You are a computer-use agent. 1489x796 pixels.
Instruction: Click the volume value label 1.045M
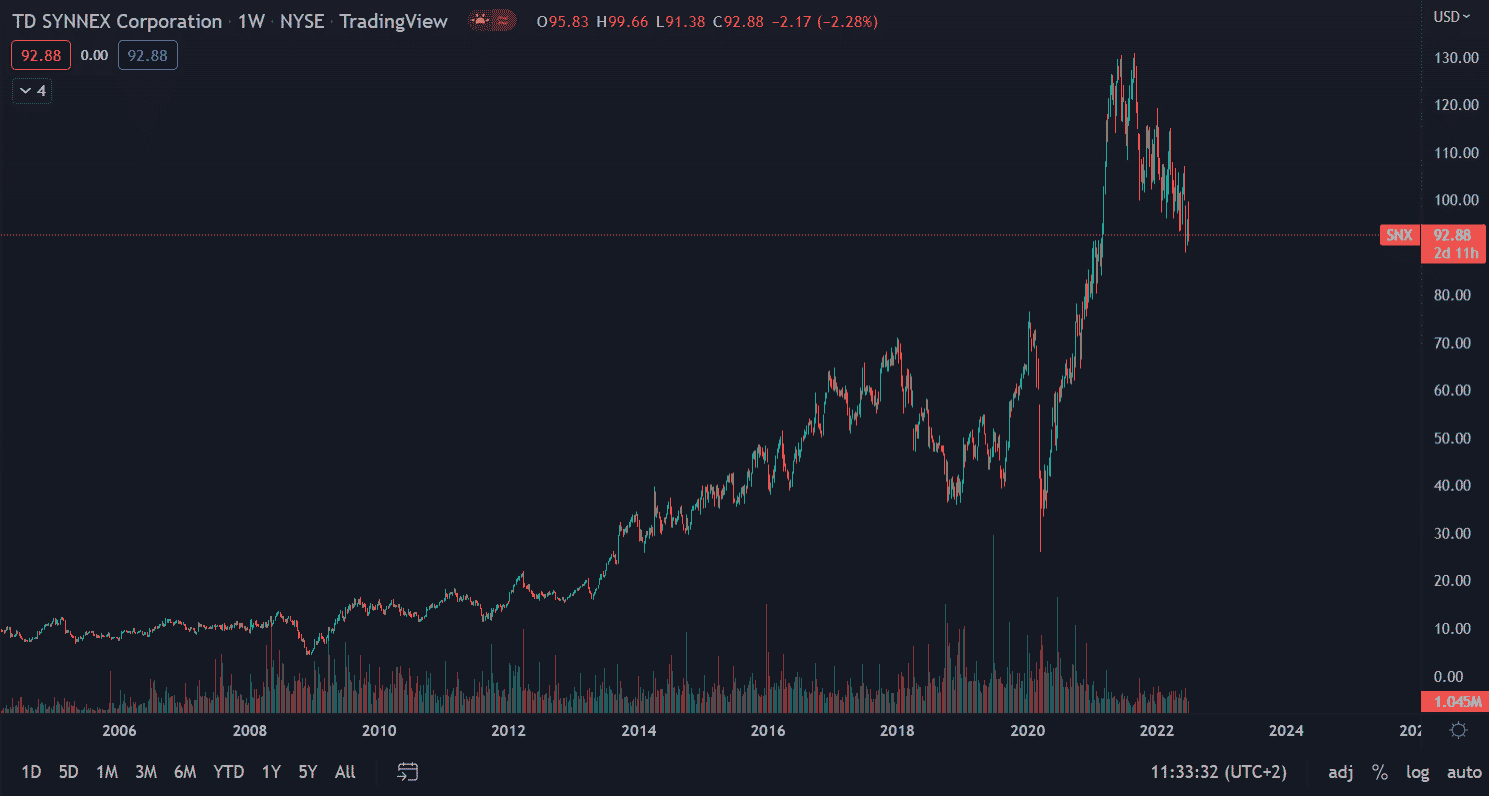[x=1454, y=700]
